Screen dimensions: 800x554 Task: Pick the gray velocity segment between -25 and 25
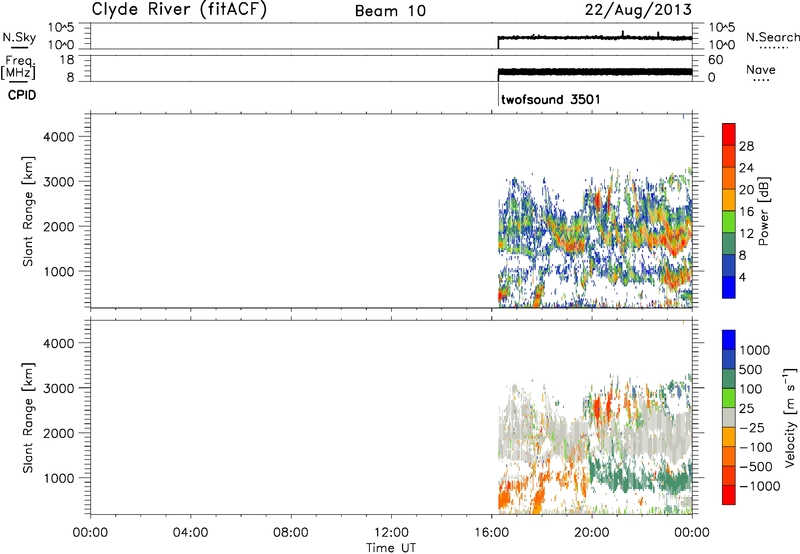729,417
